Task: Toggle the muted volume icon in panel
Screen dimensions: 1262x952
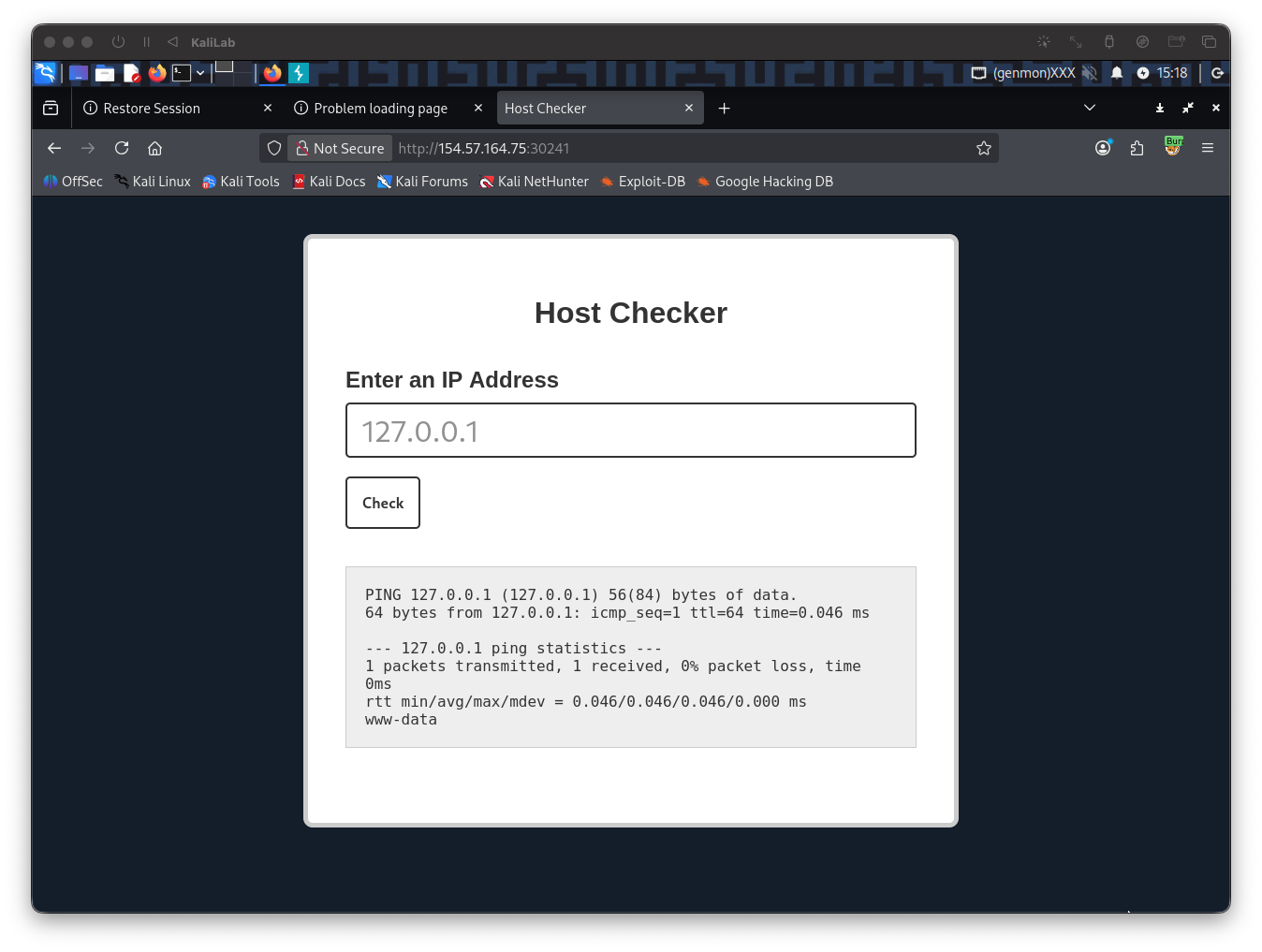Action: [1090, 73]
